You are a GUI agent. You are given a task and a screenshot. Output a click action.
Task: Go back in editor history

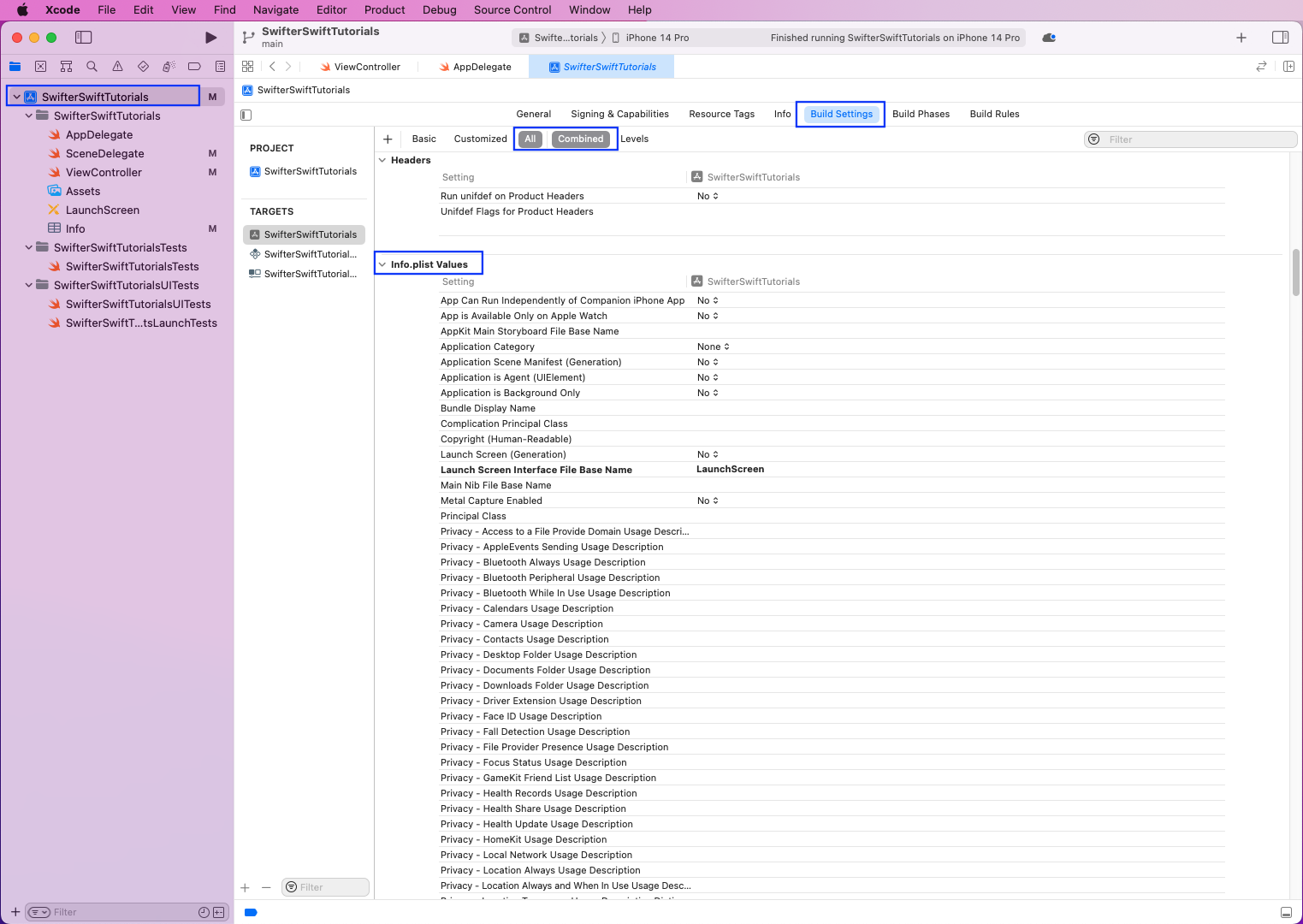click(x=272, y=67)
